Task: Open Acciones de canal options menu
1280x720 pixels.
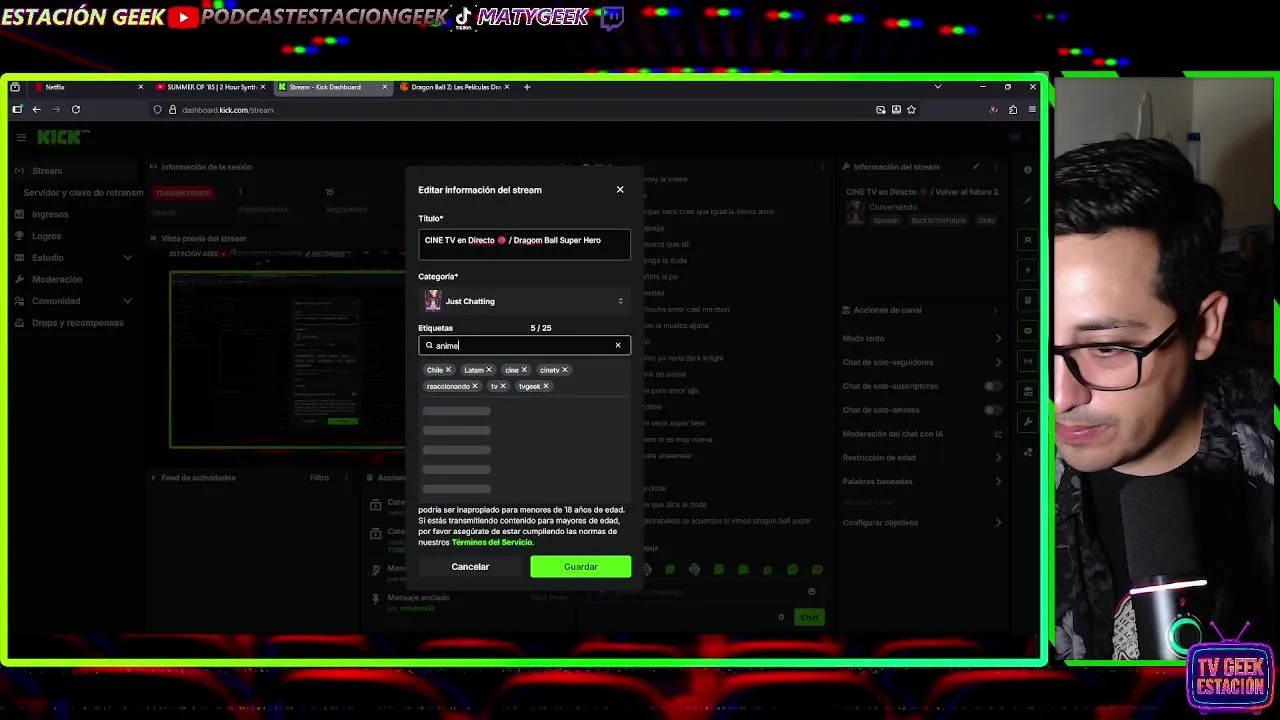Action: coord(995,310)
